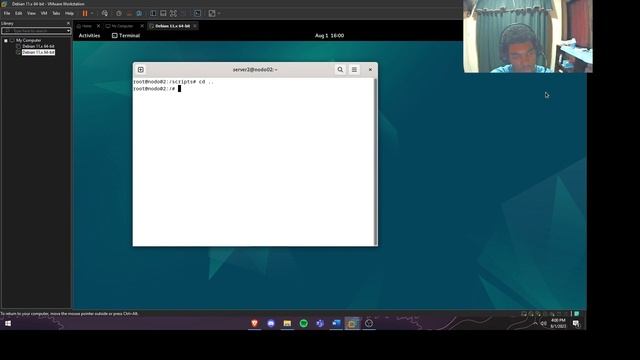Close the My Computer tab
Image resolution: width=640 pixels, height=360 pixels.
[142, 26]
